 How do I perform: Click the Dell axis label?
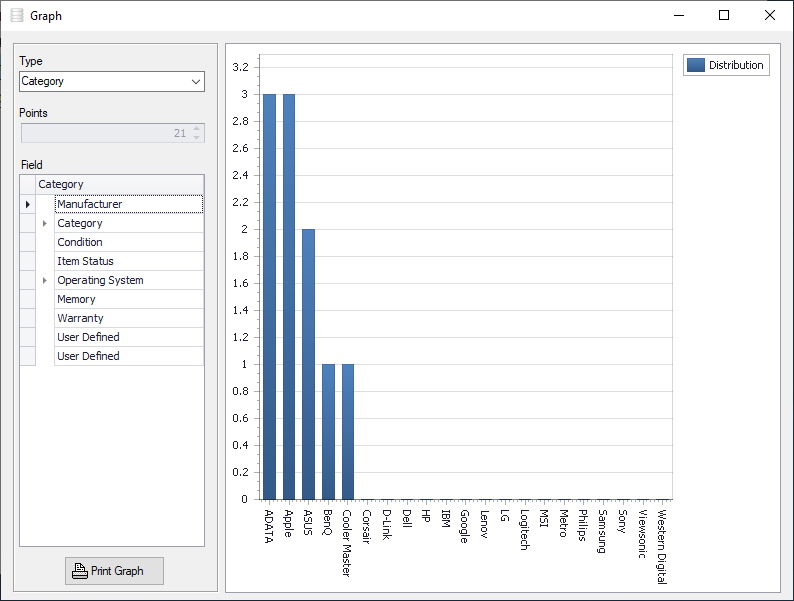[407, 518]
